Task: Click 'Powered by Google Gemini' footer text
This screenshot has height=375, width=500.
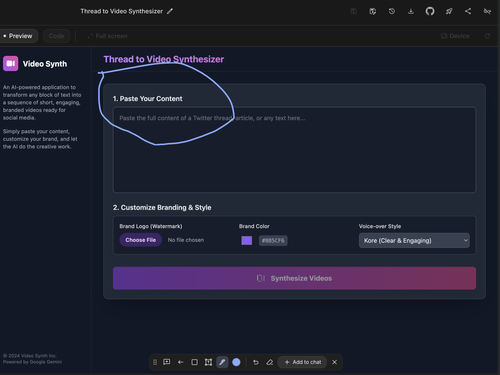Action: (32, 362)
